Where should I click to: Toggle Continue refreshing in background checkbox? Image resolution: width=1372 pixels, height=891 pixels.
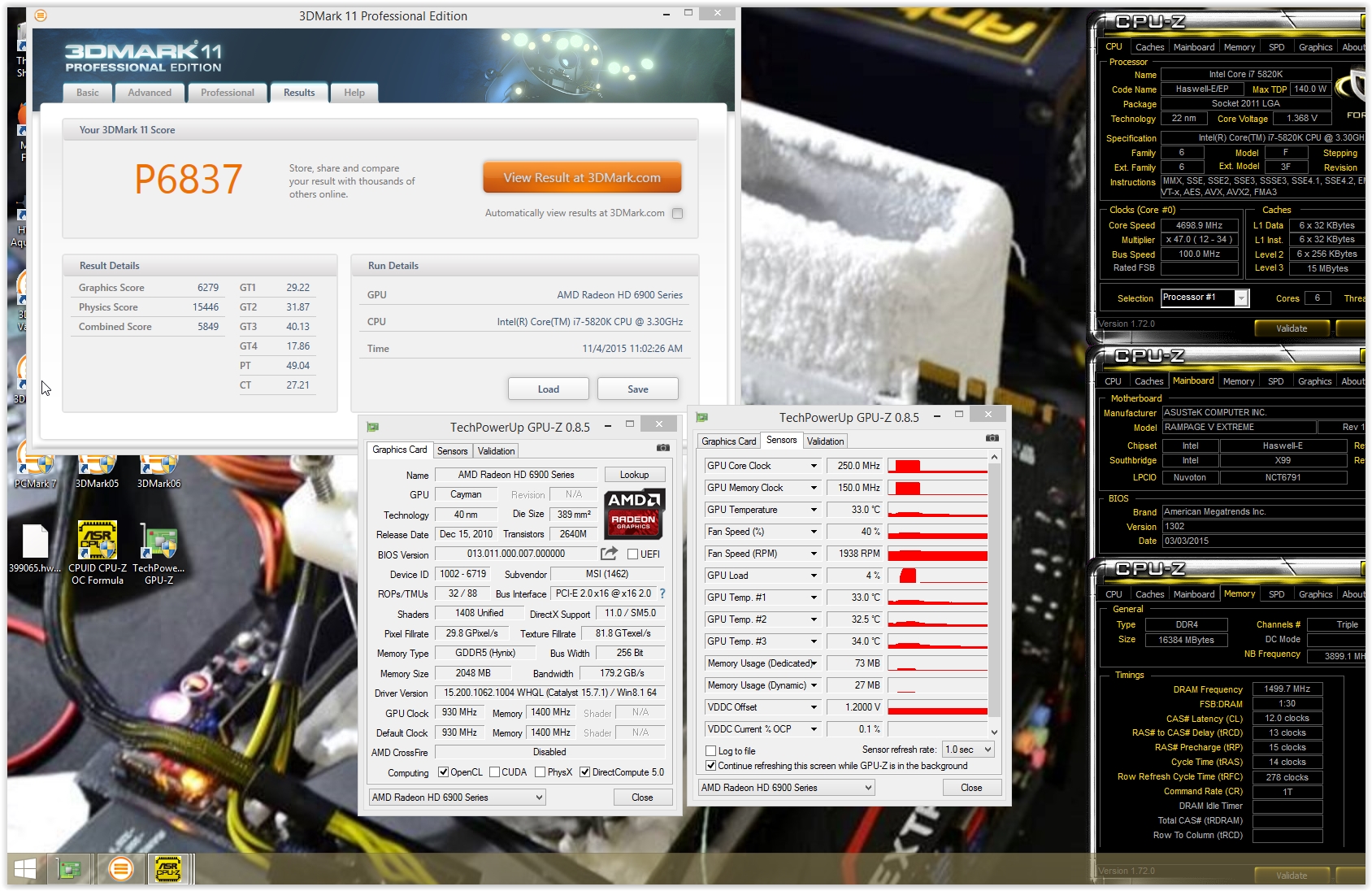711,766
